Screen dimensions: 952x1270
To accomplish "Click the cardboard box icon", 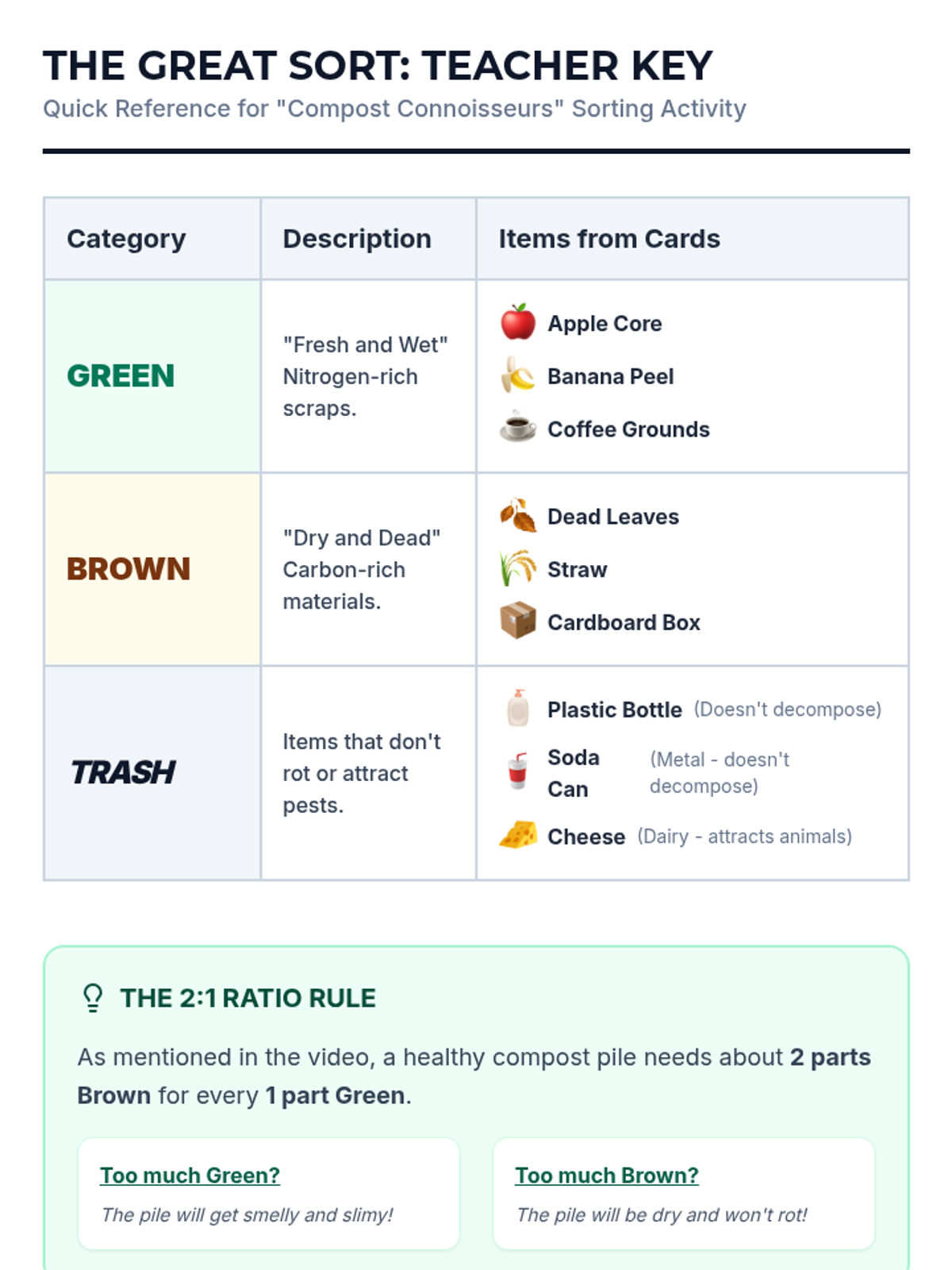I will tap(517, 621).
